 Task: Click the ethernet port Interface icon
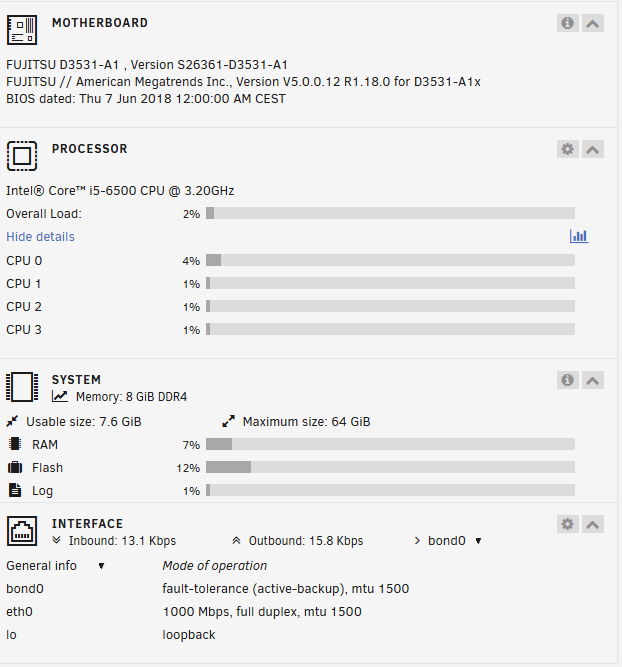(22, 531)
